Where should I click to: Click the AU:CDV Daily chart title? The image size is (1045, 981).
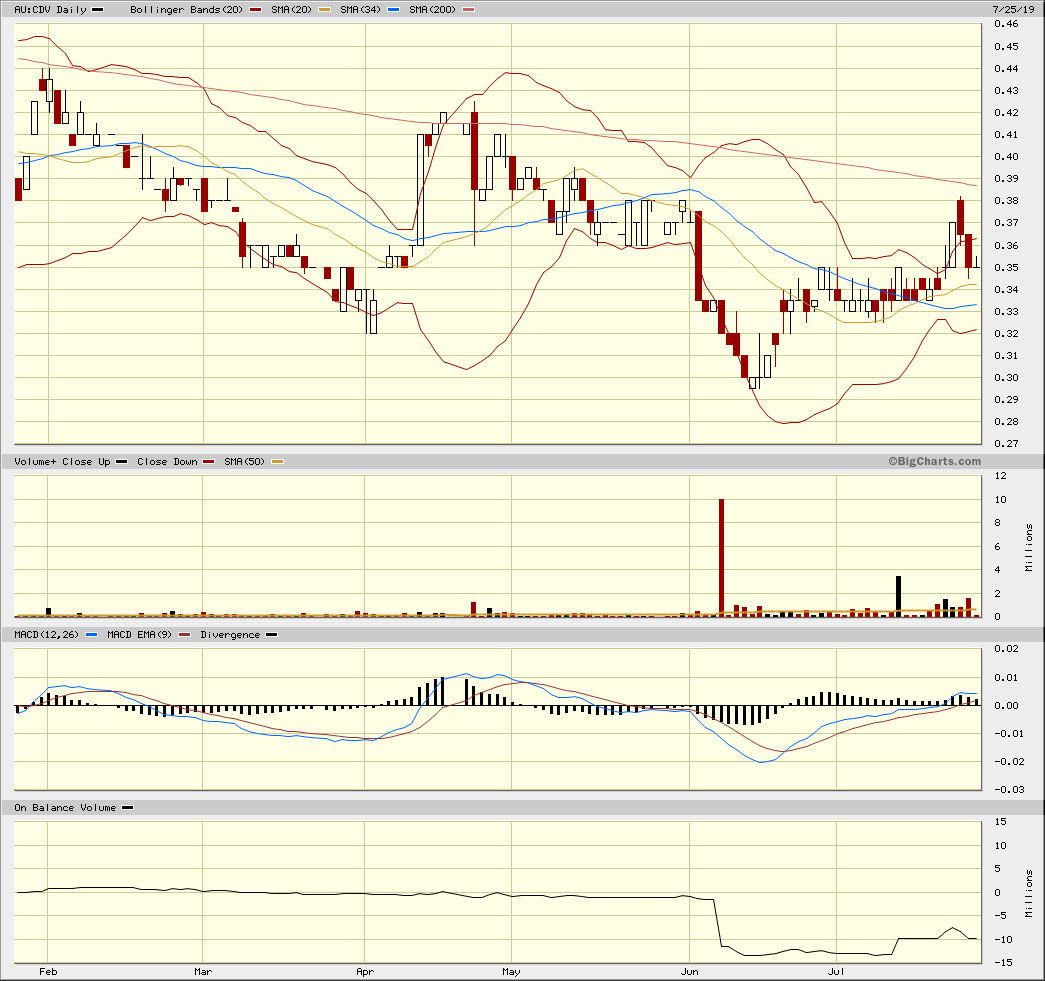pyautogui.click(x=51, y=9)
